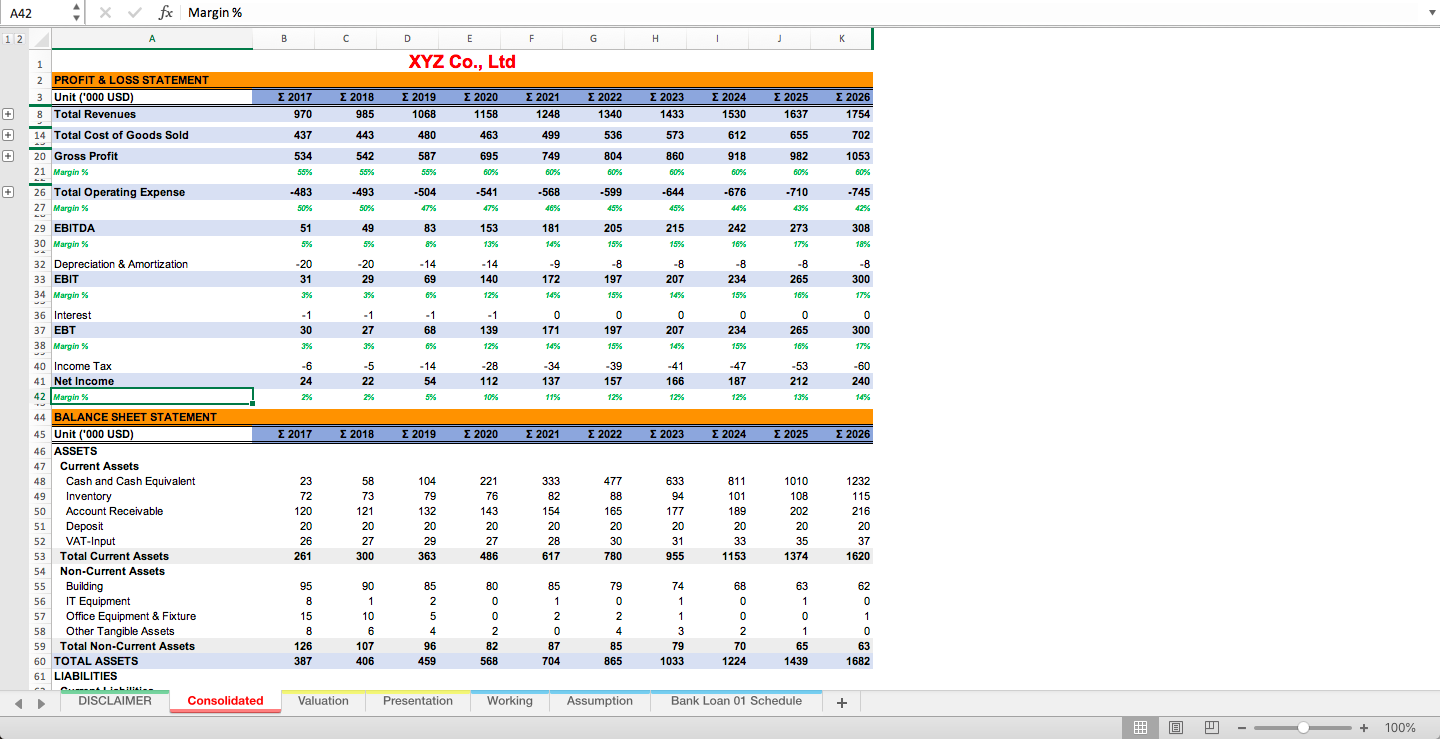Click the zoom in plus button
Viewport: 1440px width, 739px height.
click(1364, 727)
